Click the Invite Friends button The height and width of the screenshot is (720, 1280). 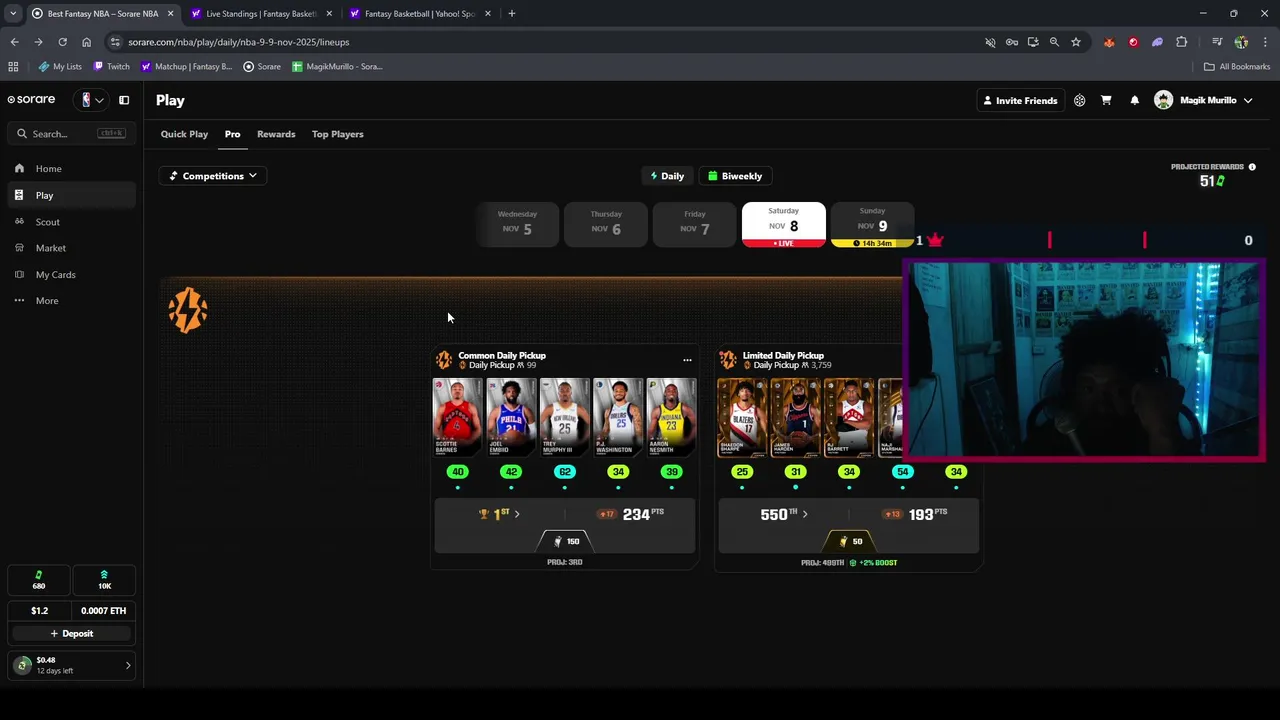point(1020,100)
